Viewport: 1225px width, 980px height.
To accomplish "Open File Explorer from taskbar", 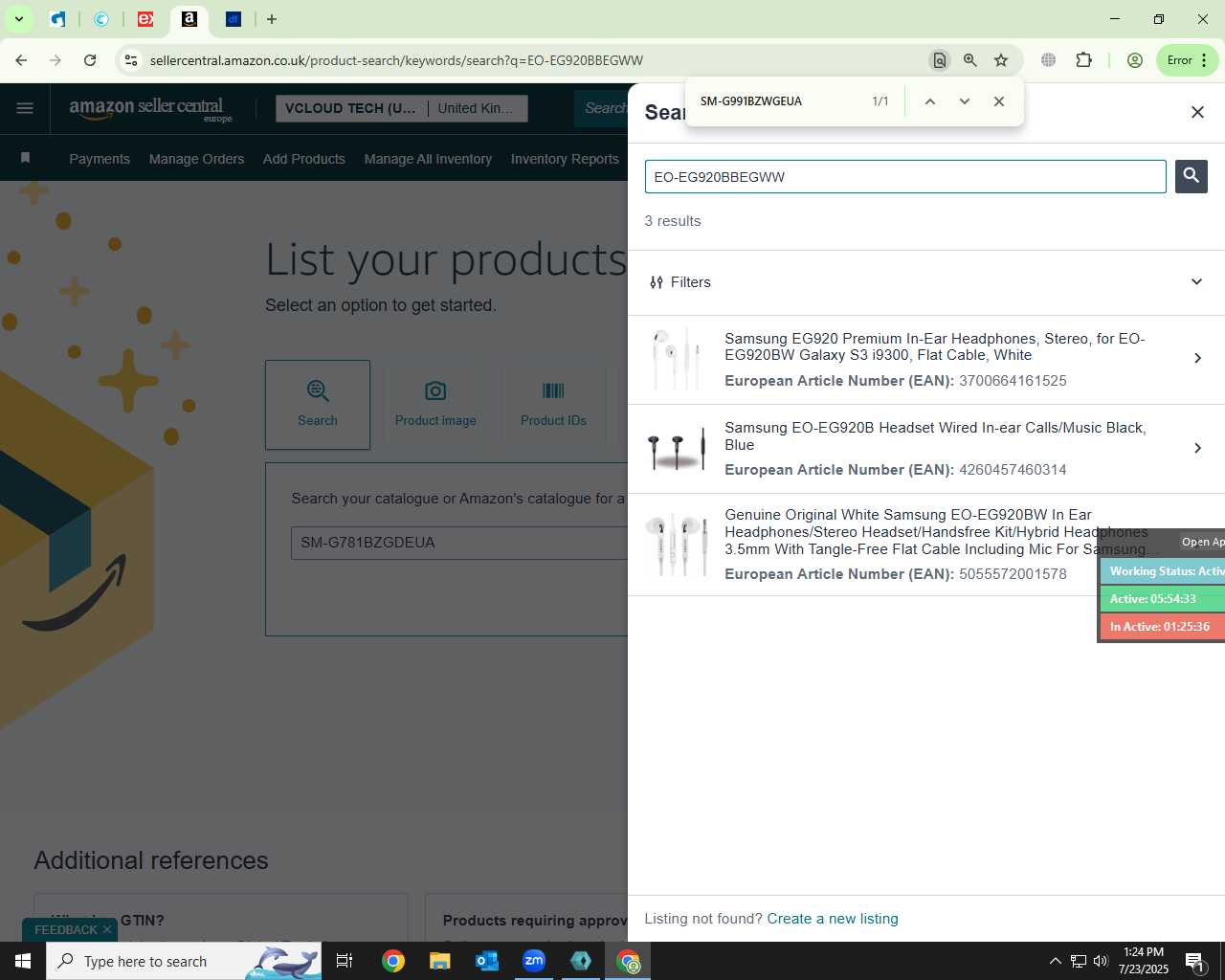I will click(x=439, y=961).
